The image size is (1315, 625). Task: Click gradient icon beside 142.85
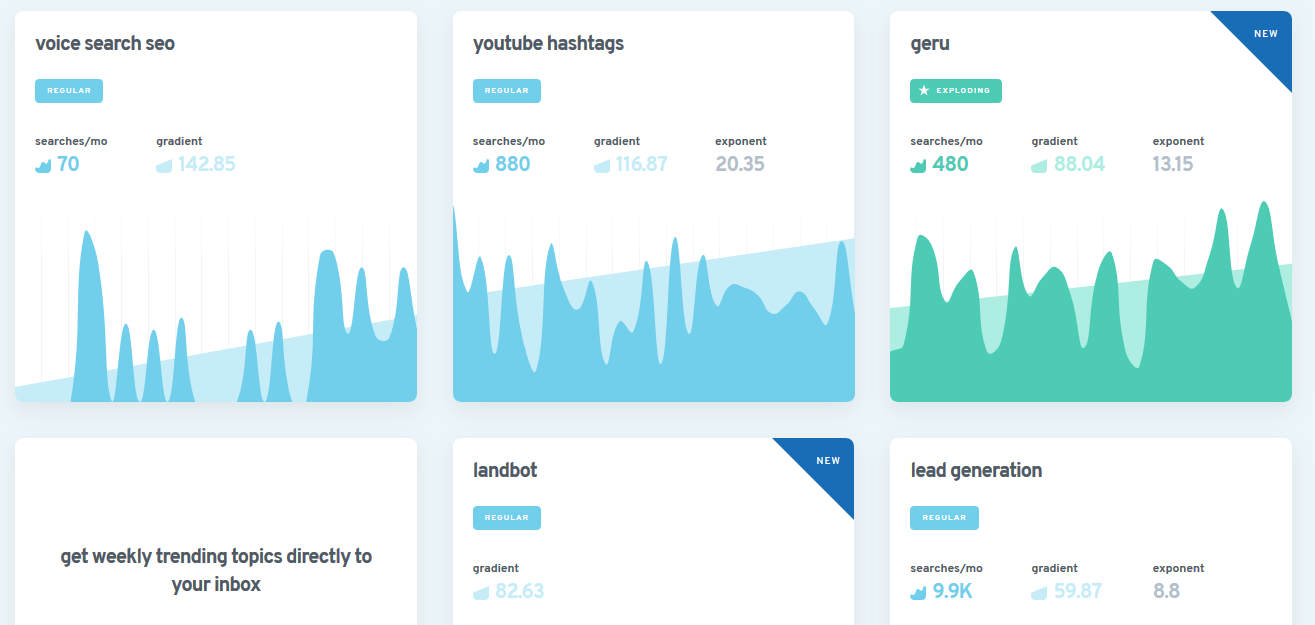[164, 165]
